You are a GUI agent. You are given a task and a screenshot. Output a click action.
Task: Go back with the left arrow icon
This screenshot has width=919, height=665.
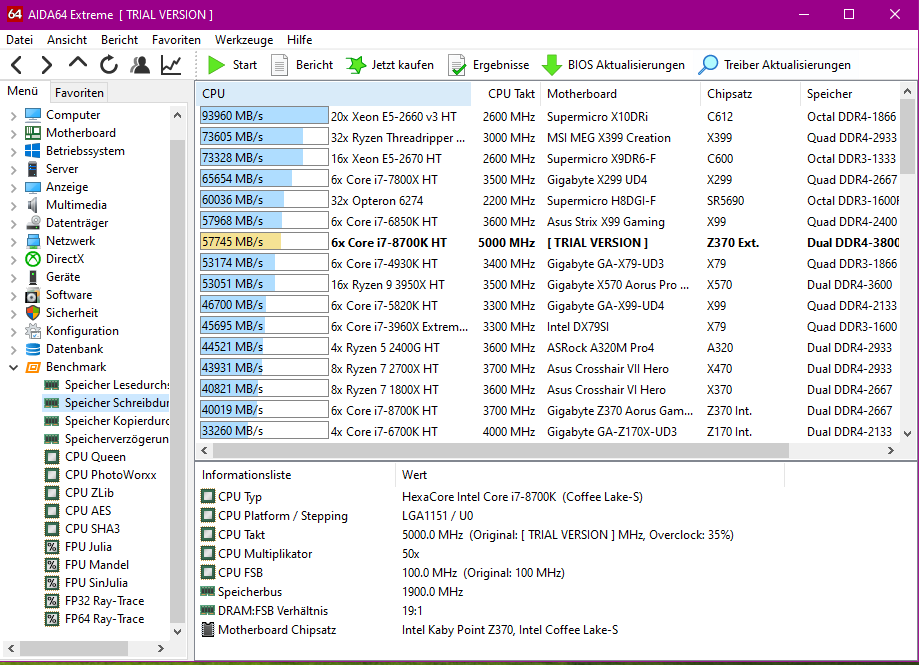(x=16, y=65)
